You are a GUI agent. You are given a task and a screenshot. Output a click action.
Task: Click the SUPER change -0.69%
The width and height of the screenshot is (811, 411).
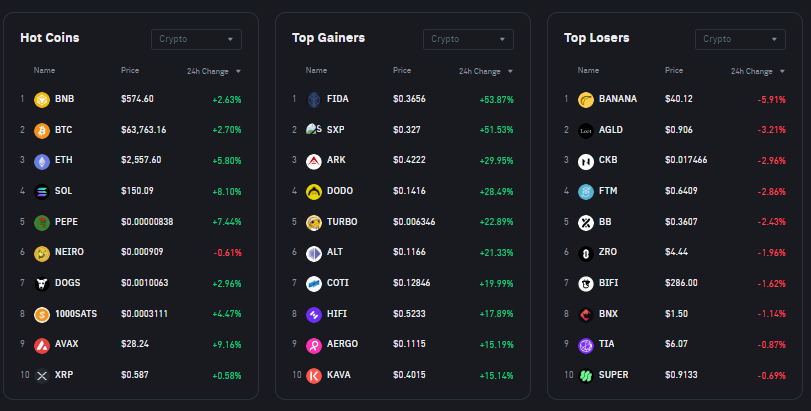[x=771, y=376]
